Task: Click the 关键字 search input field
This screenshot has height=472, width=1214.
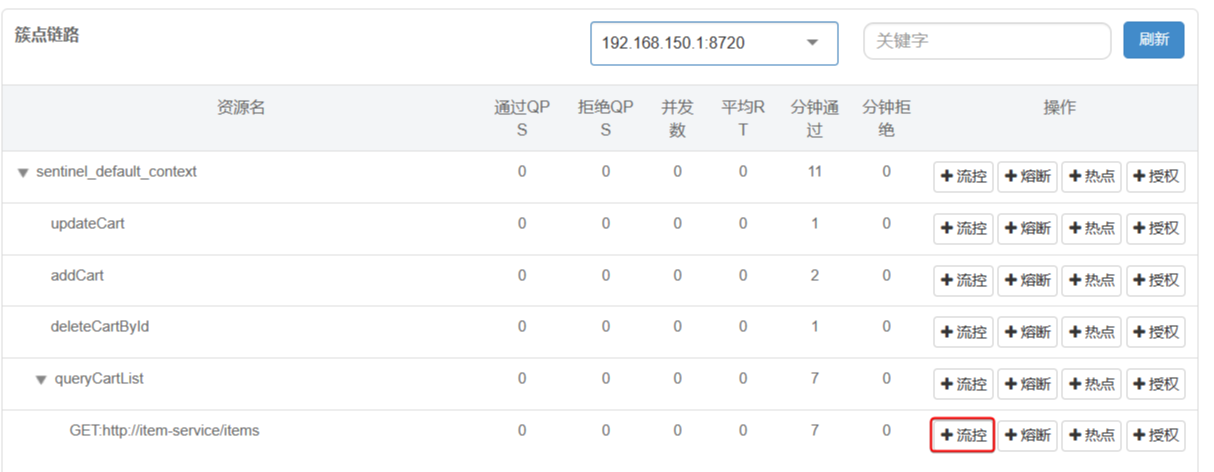Action: [x=986, y=42]
